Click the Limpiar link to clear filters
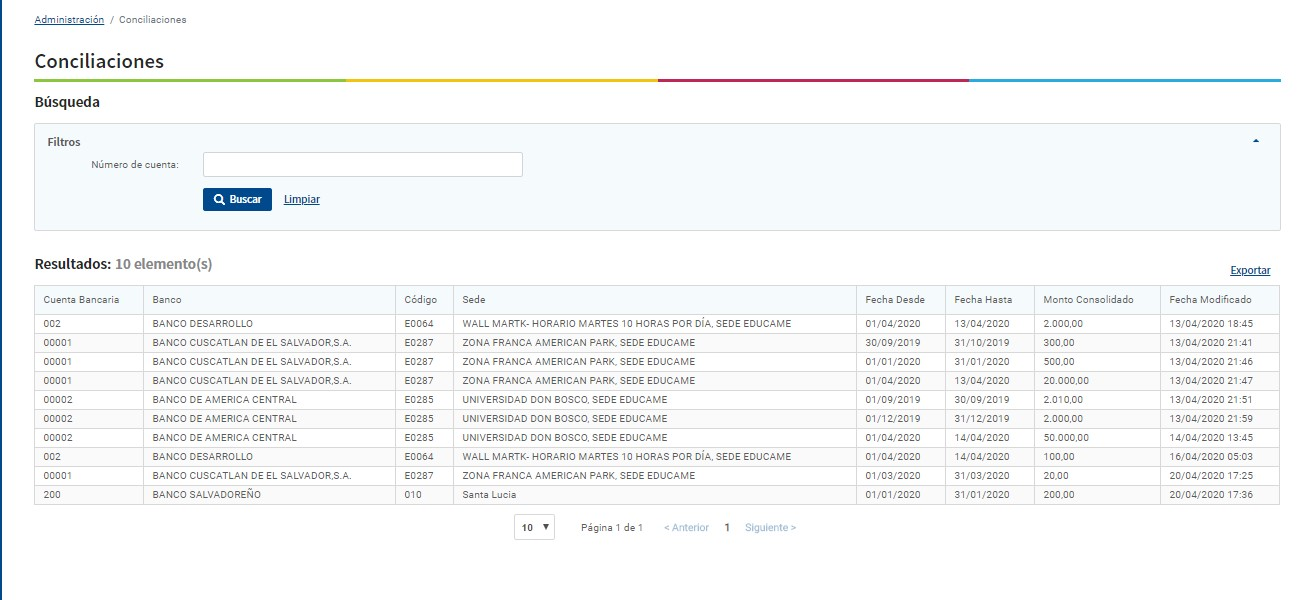The width and height of the screenshot is (1313, 600). click(301, 199)
